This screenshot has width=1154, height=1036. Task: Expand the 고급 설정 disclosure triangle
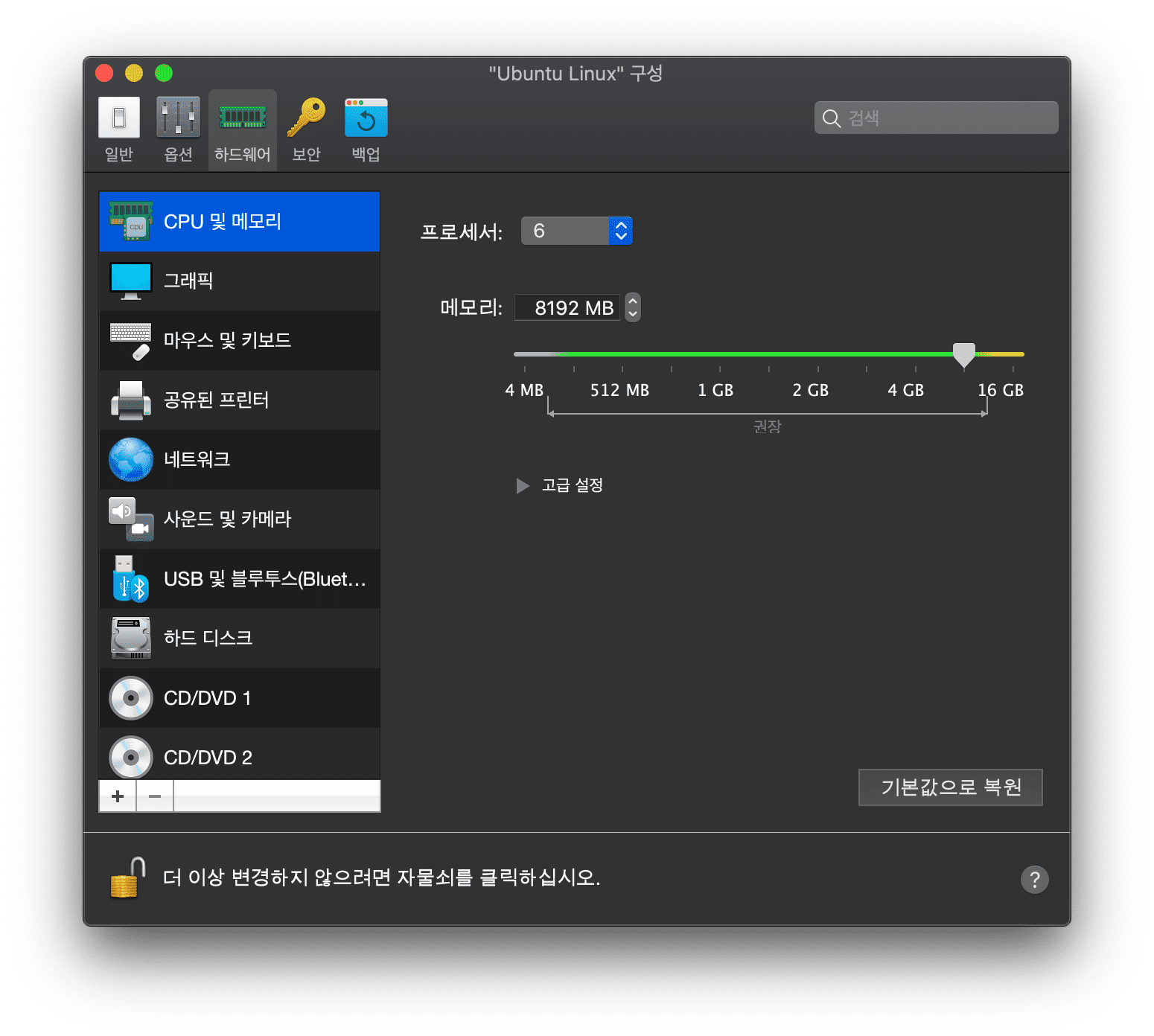point(523,486)
